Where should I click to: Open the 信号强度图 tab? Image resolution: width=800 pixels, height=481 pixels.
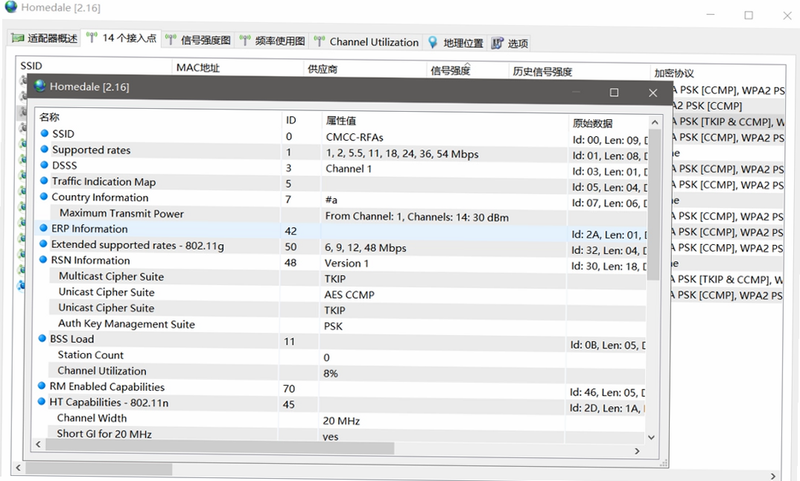[x=198, y=40]
